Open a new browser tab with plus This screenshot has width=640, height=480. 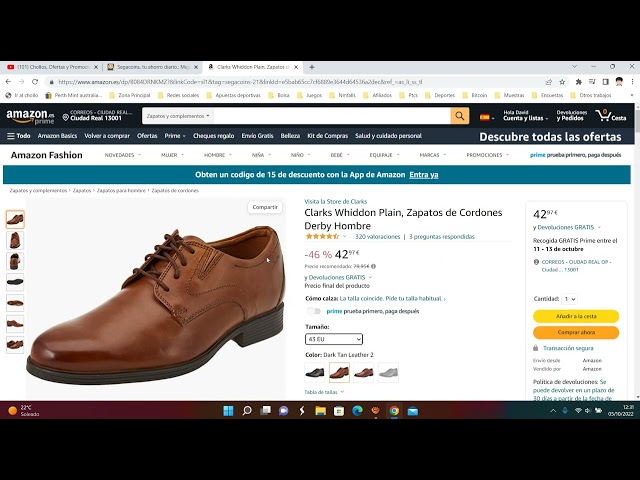(x=312, y=67)
